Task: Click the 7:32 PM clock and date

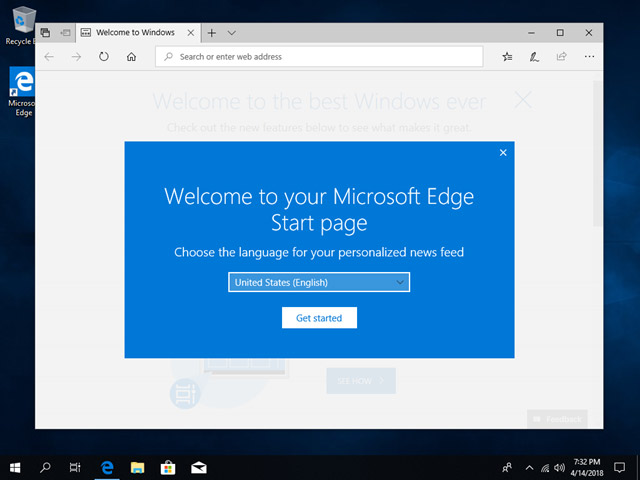Action: pyautogui.click(x=587, y=467)
